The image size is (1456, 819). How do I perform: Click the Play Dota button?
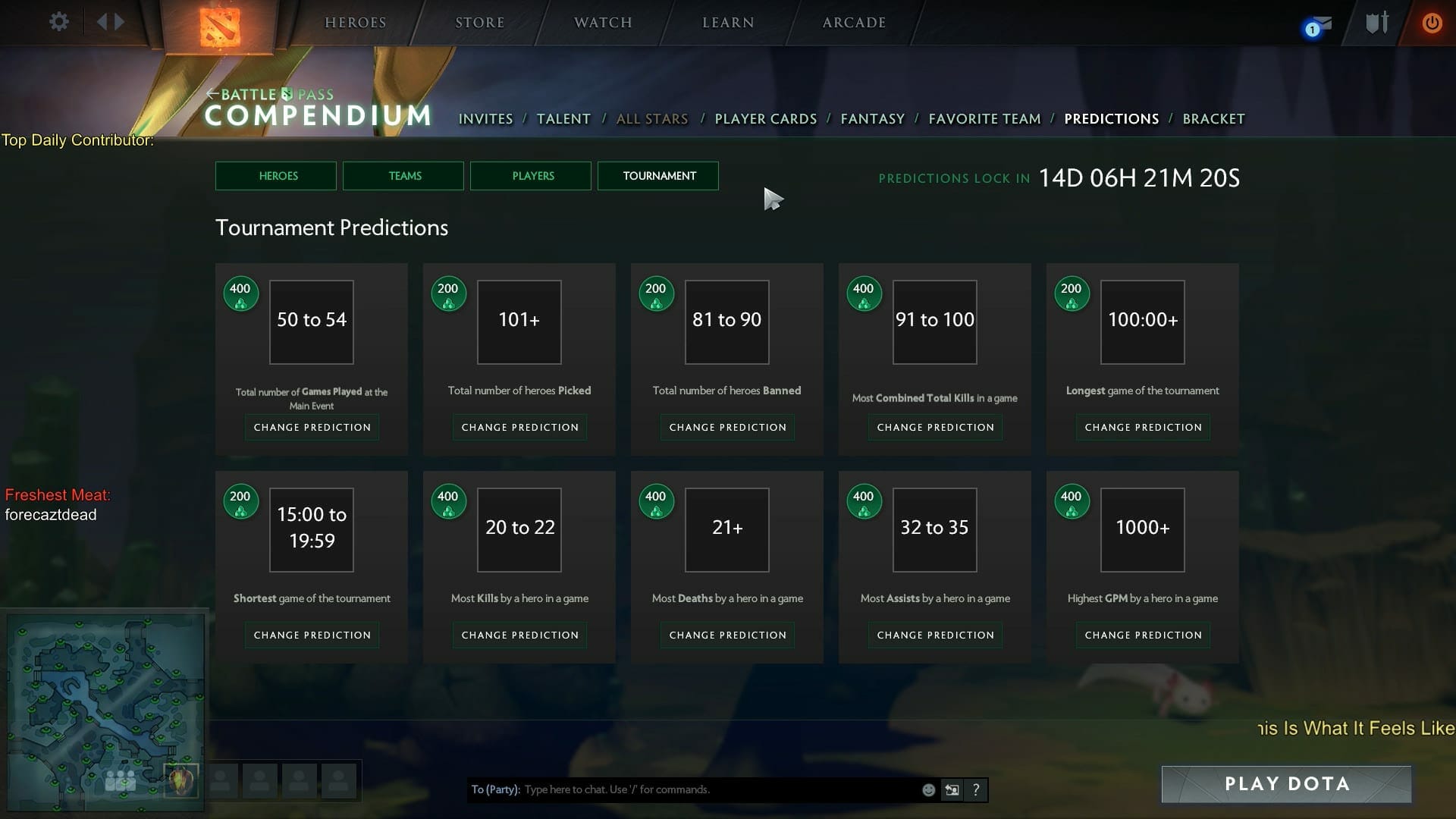(1286, 784)
